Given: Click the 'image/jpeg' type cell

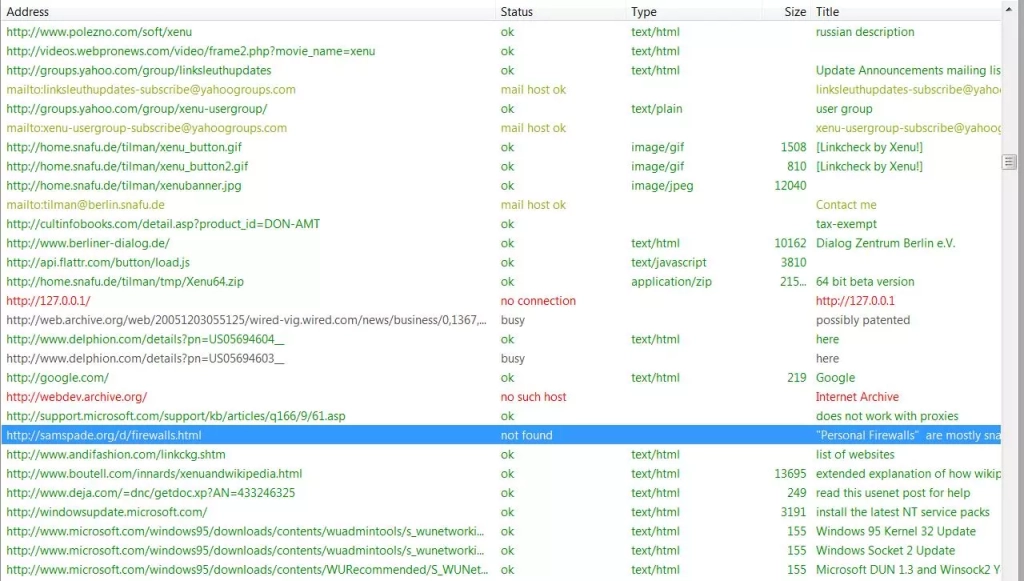Looking at the screenshot, I should [x=662, y=186].
